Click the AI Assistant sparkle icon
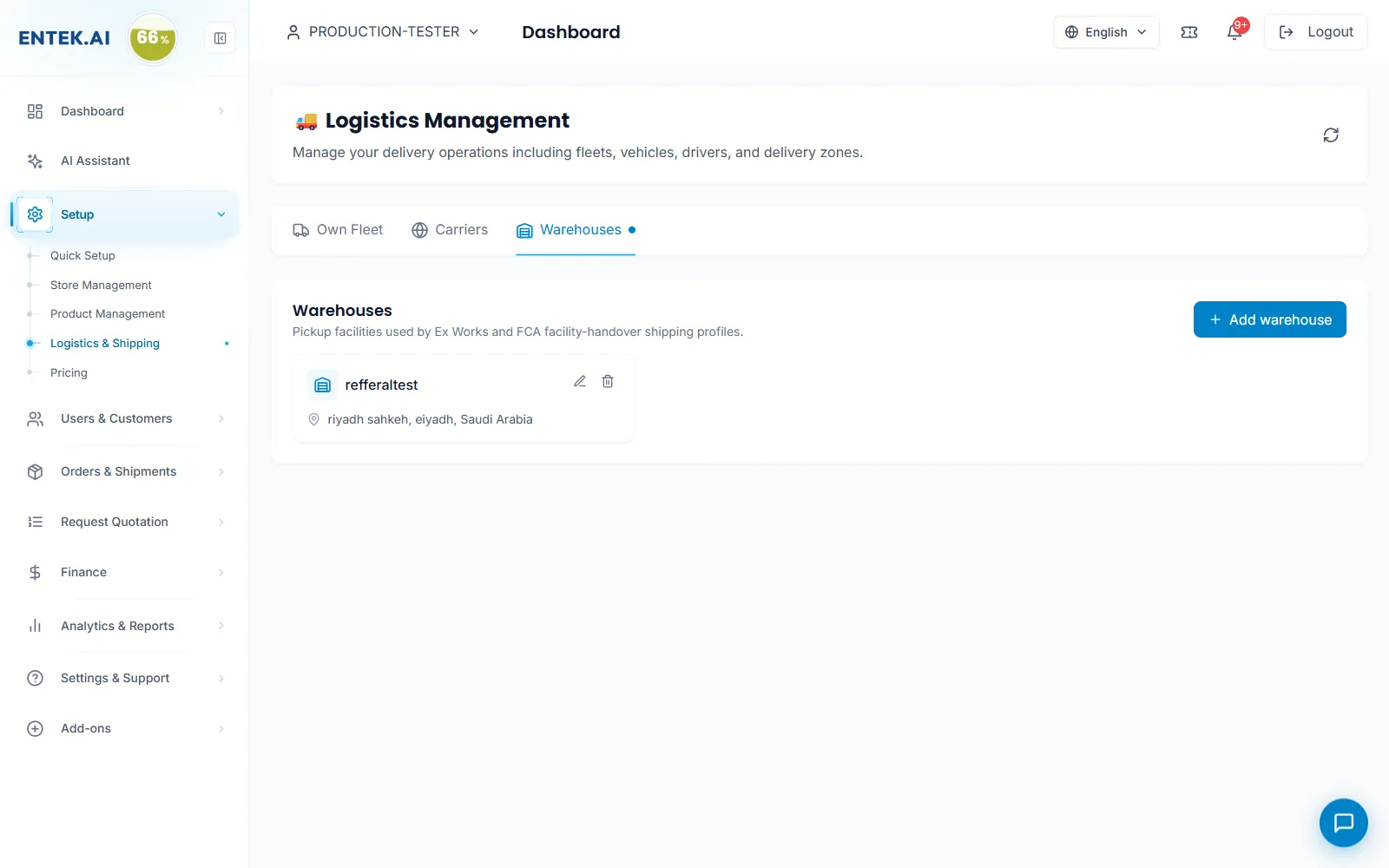The width and height of the screenshot is (1389, 868). 35,161
